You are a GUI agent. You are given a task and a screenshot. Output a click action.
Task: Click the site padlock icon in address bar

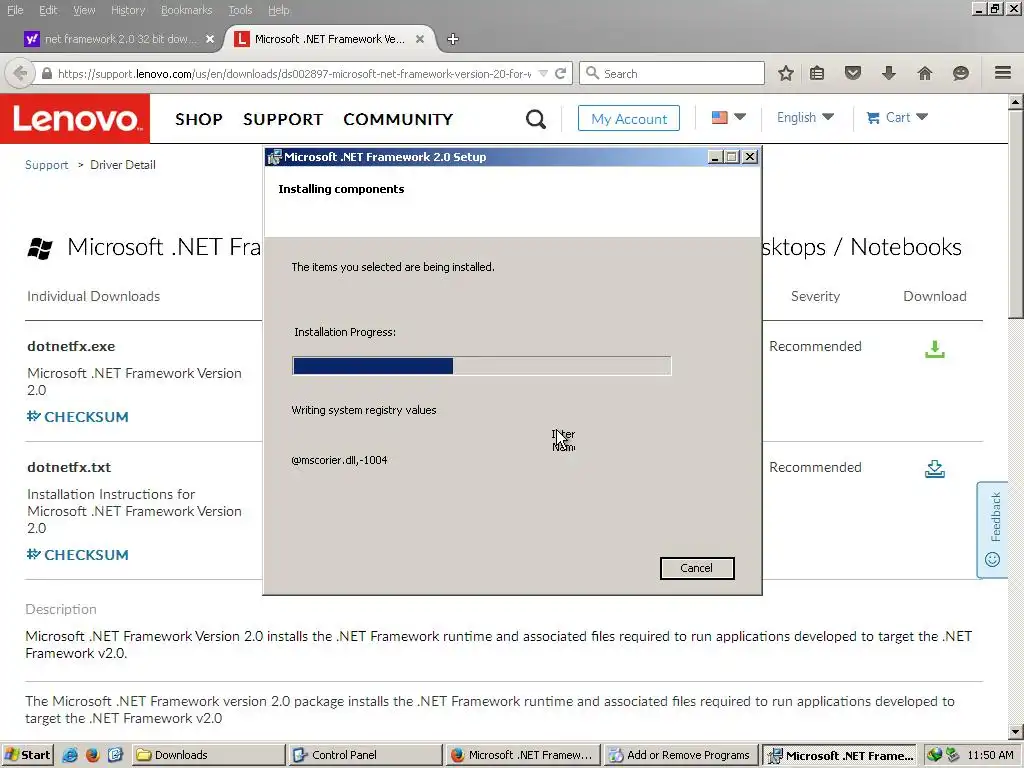click(47, 74)
